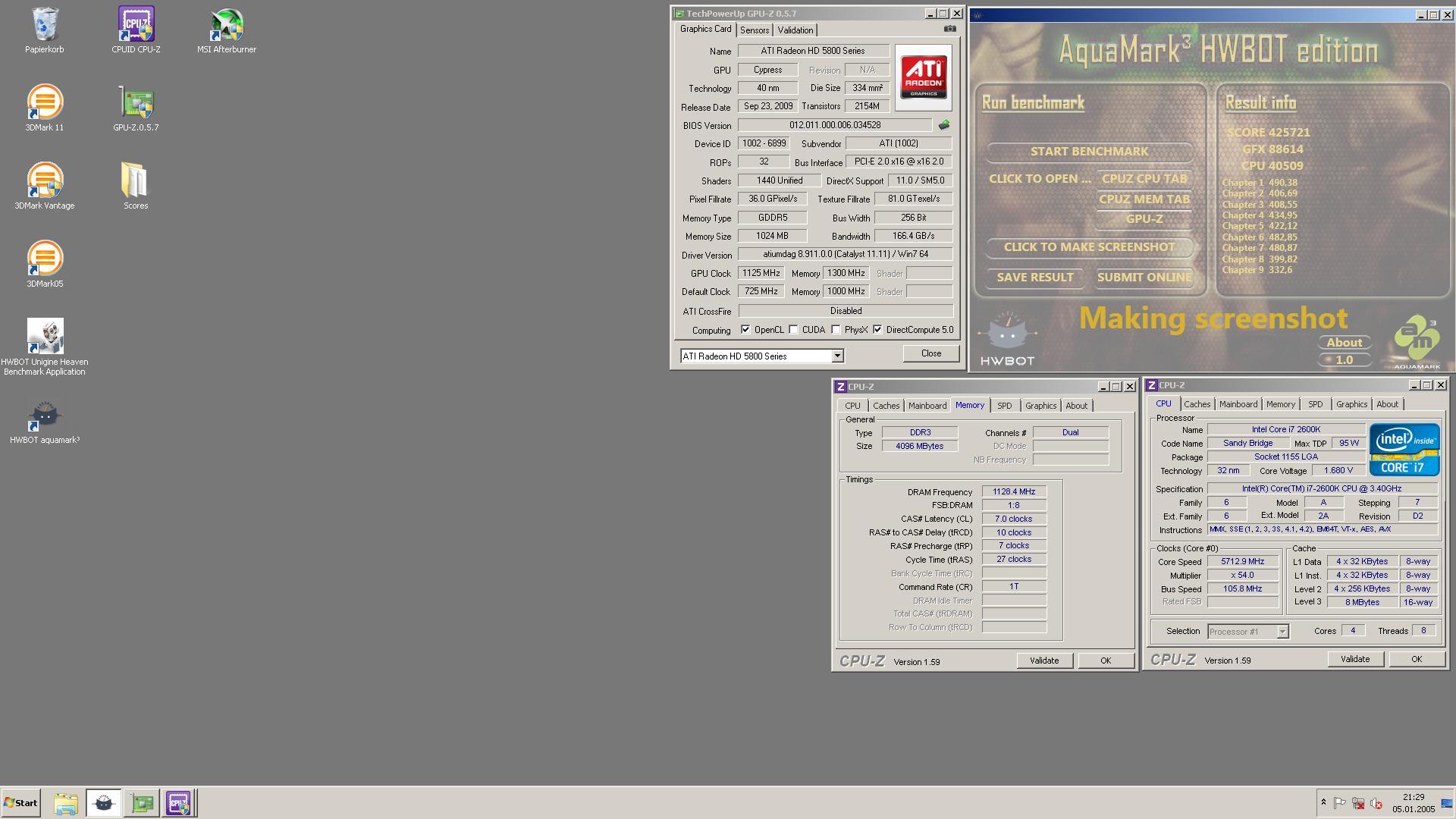This screenshot has height=819, width=1456.
Task: Open Windows Explorer from the taskbar
Action: pyautogui.click(x=66, y=803)
